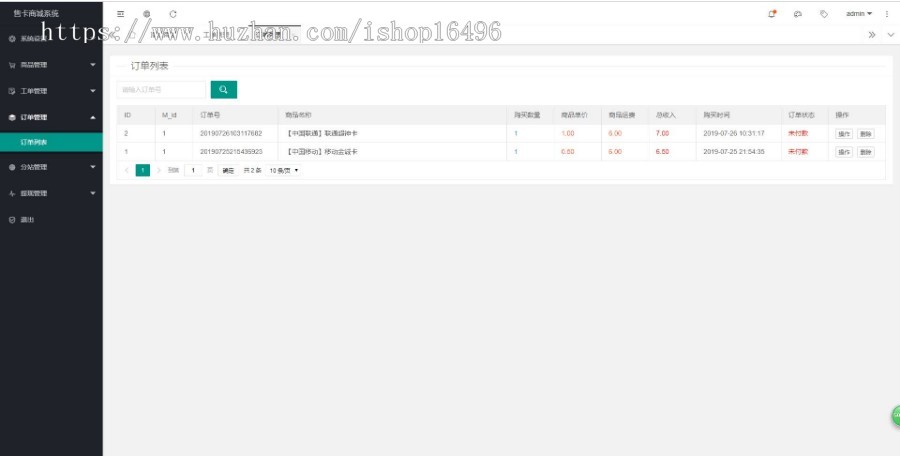Click the circle icon beside 分站管理
The width and height of the screenshot is (900, 456).
point(12,167)
